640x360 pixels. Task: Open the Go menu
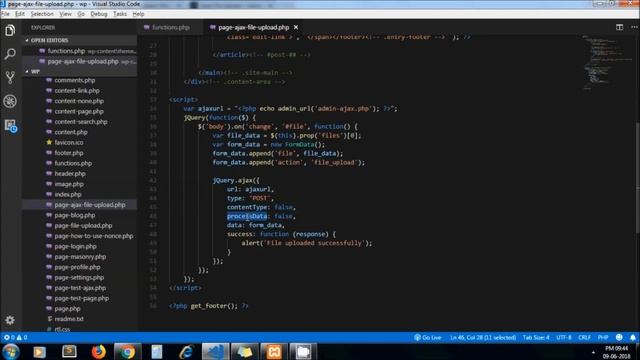pyautogui.click(x=81, y=14)
